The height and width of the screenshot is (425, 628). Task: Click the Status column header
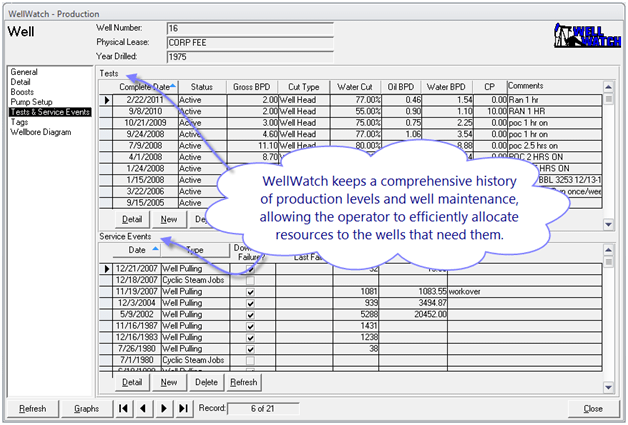(x=202, y=87)
